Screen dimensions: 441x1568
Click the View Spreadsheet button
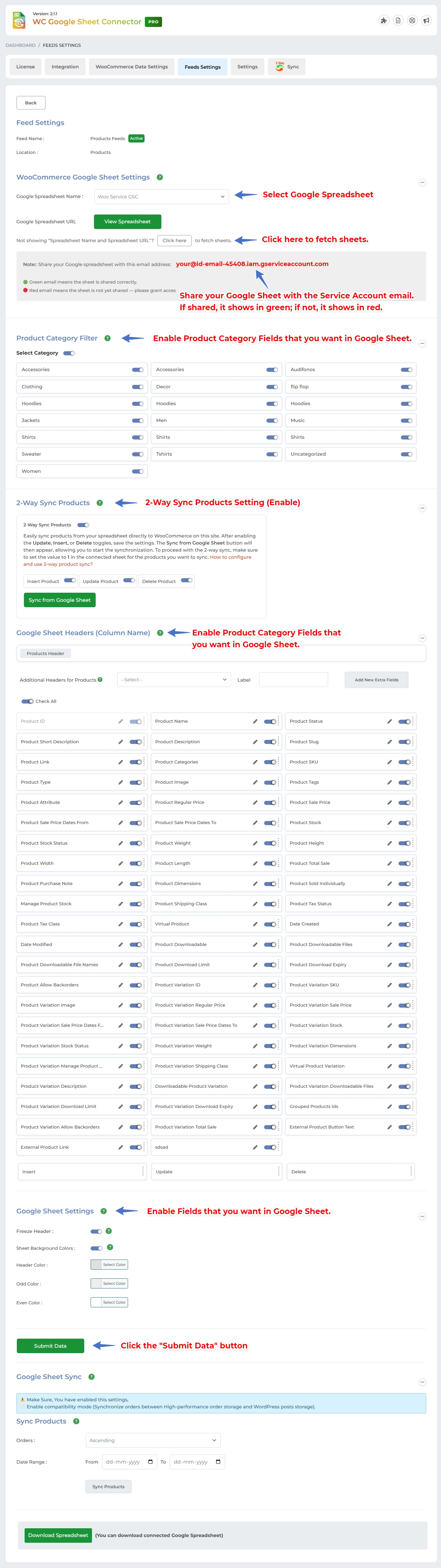coord(127,222)
